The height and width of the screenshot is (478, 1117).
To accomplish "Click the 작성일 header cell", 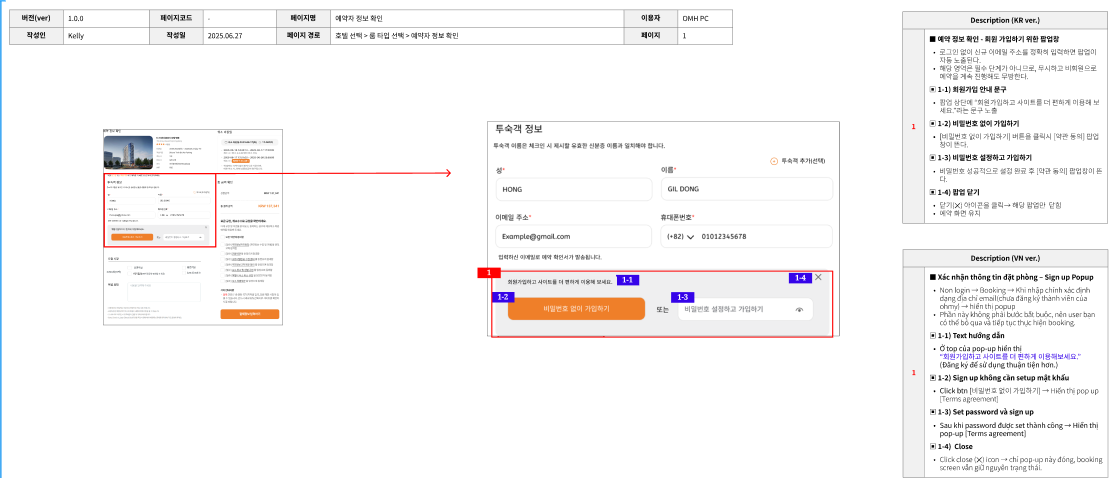I will [175, 35].
